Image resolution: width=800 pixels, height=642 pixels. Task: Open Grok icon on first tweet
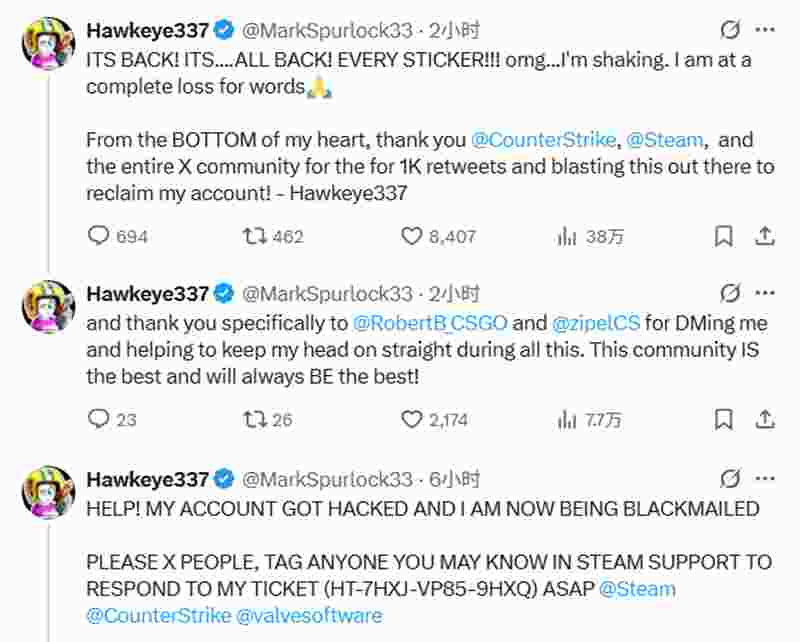click(730, 32)
